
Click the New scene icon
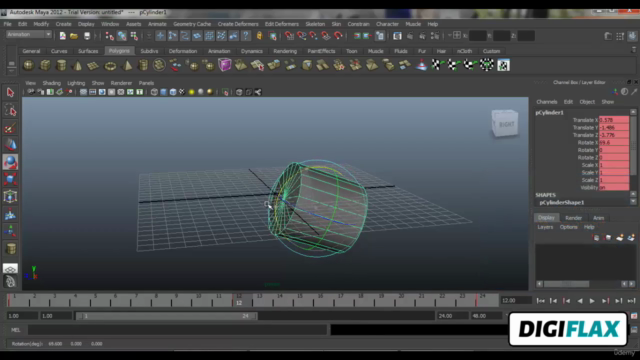point(63,36)
